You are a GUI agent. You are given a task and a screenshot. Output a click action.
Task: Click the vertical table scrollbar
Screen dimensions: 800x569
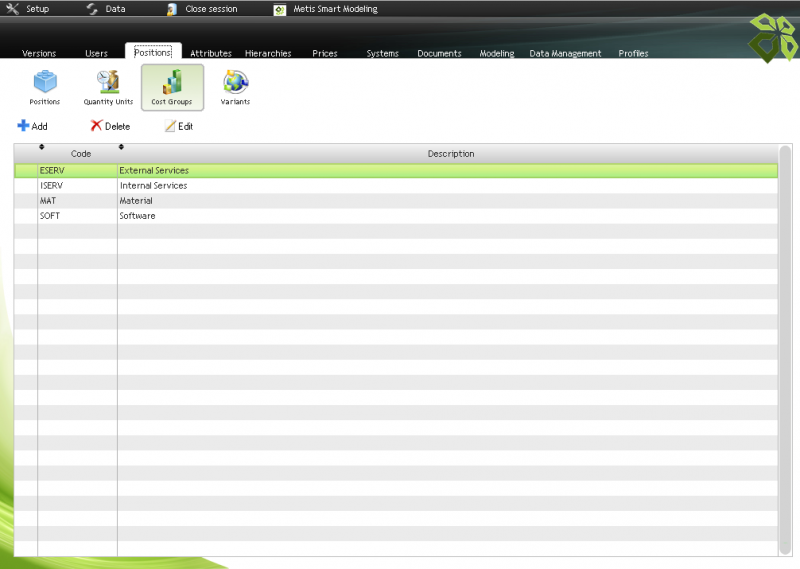tap(785, 350)
